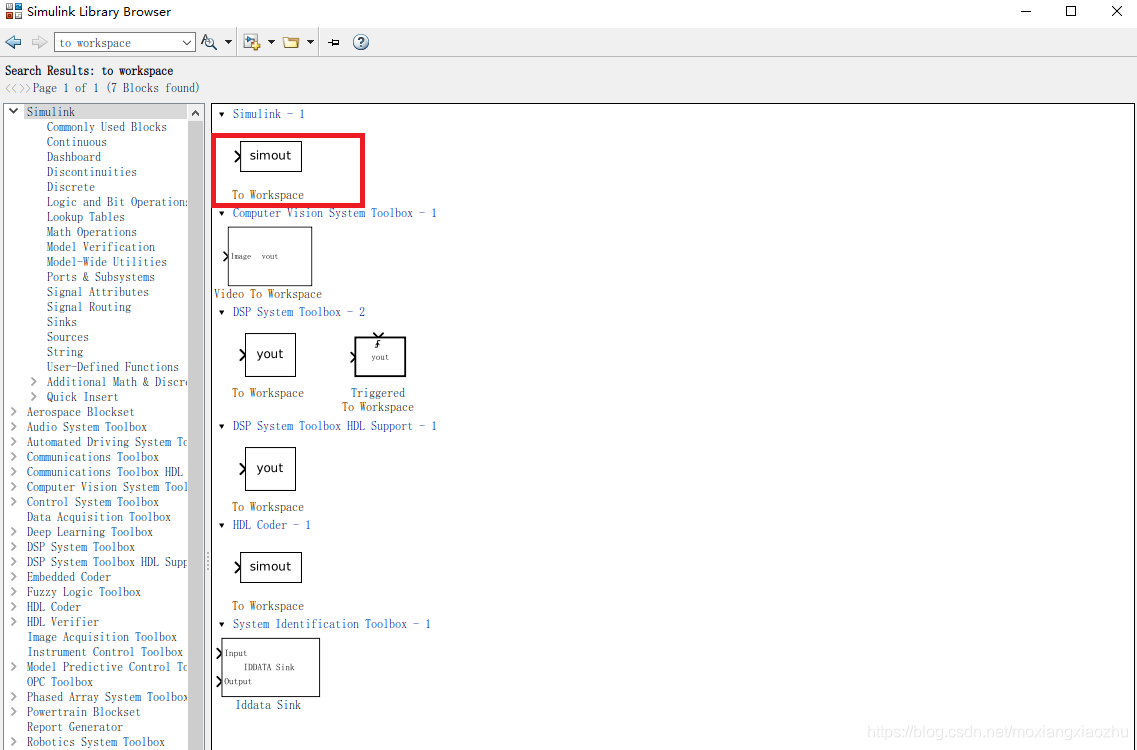Select HDL Coder simout block
Image resolution: width=1137 pixels, height=750 pixels.
coord(270,567)
